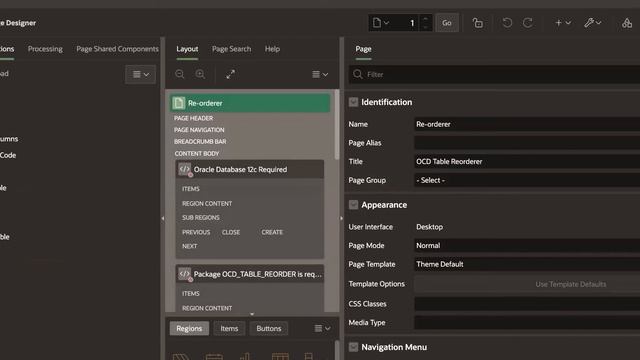Expand the layout pane to full size
640x360 pixels.
[231, 74]
